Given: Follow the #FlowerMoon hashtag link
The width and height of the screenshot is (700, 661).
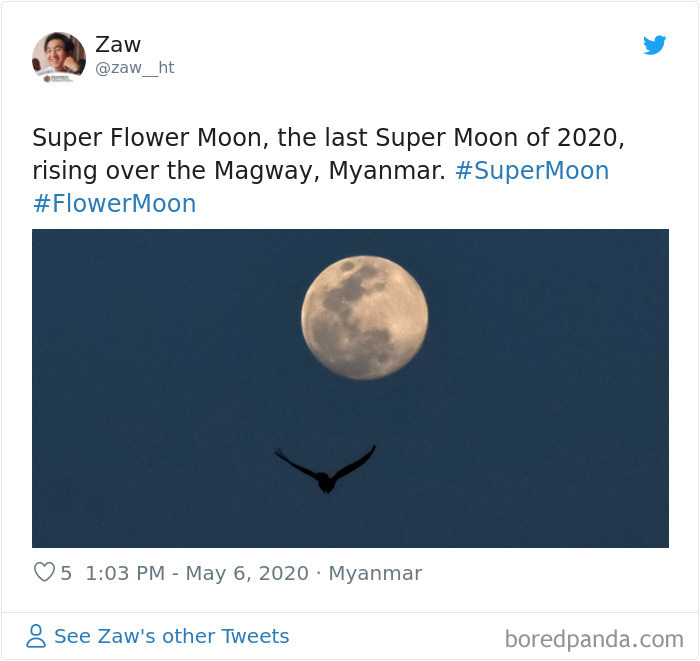Looking at the screenshot, I should pyautogui.click(x=114, y=204).
